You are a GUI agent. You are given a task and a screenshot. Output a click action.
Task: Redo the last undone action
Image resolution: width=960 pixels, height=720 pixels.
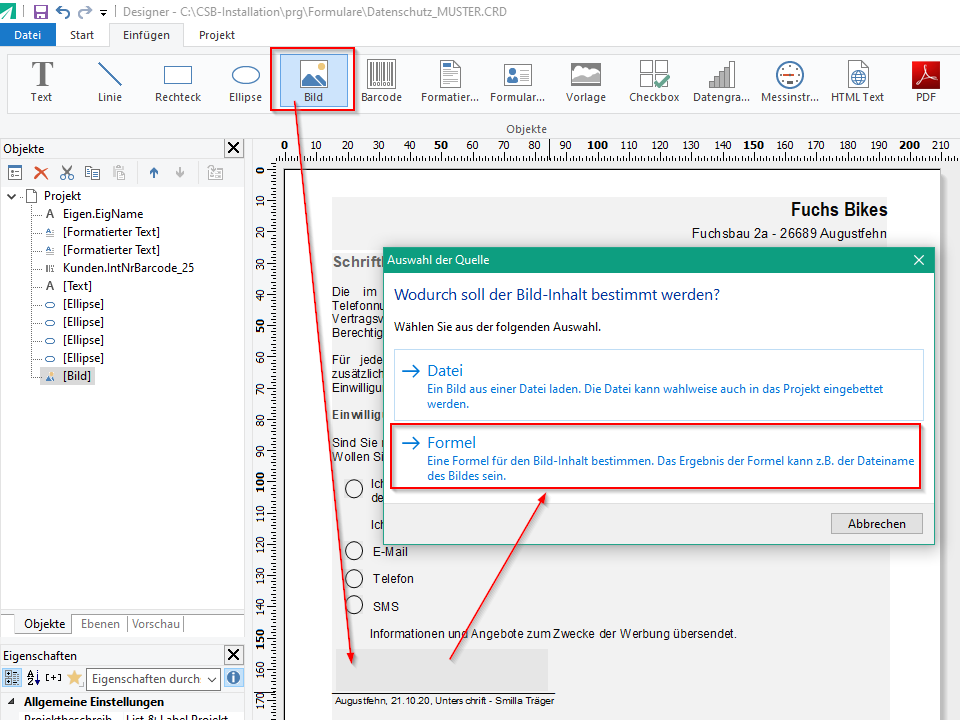click(84, 12)
